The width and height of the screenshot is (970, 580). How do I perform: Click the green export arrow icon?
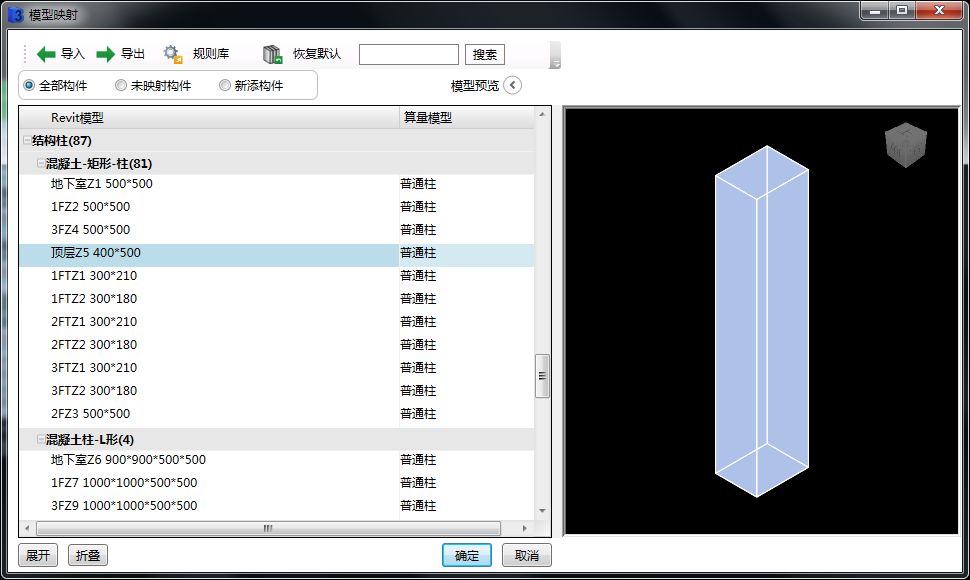106,54
